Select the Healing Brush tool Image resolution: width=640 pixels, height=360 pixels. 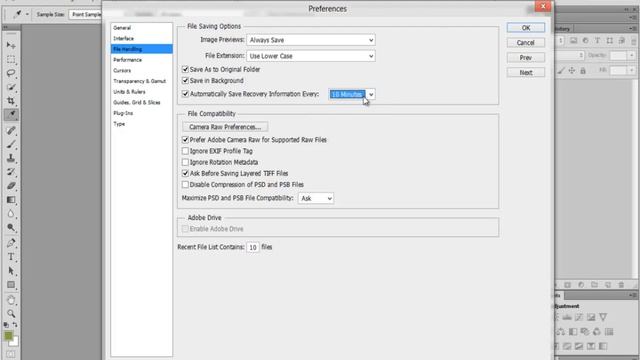pyautogui.click(x=11, y=131)
